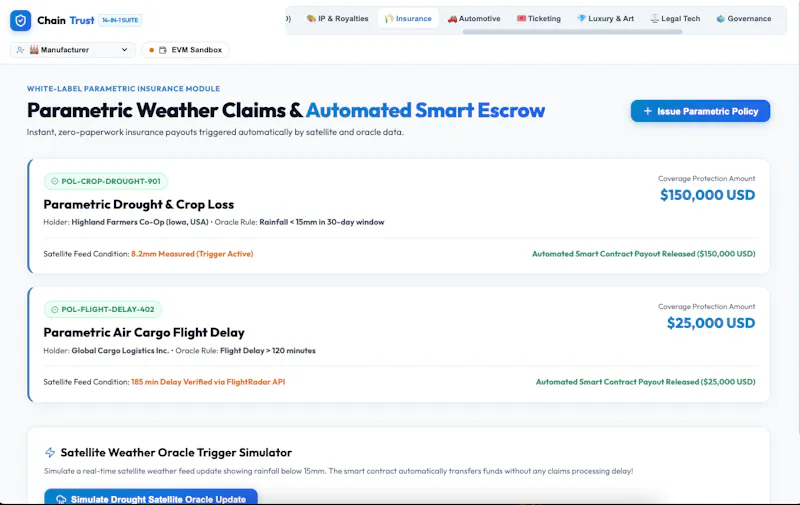The height and width of the screenshot is (505, 800).
Task: Select the Insurance tab
Action: tap(408, 18)
